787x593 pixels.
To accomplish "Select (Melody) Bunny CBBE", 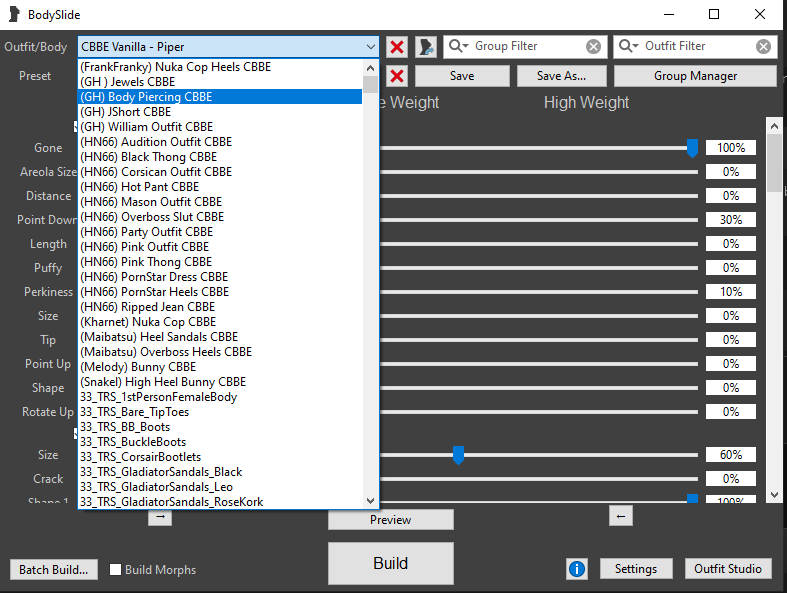I will pos(220,367).
